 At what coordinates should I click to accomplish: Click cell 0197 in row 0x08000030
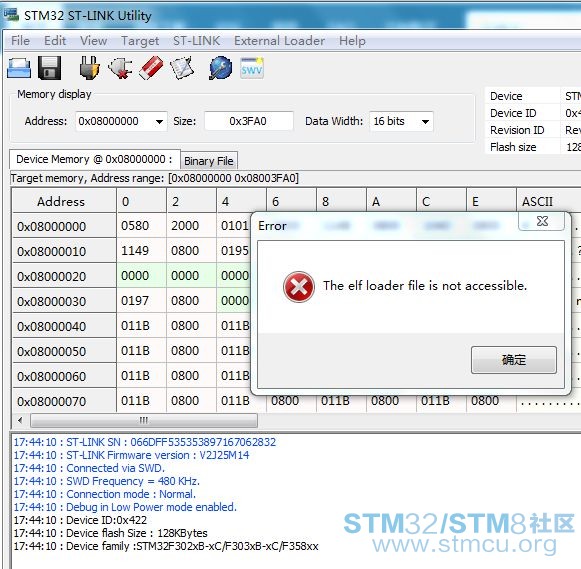(x=142, y=301)
